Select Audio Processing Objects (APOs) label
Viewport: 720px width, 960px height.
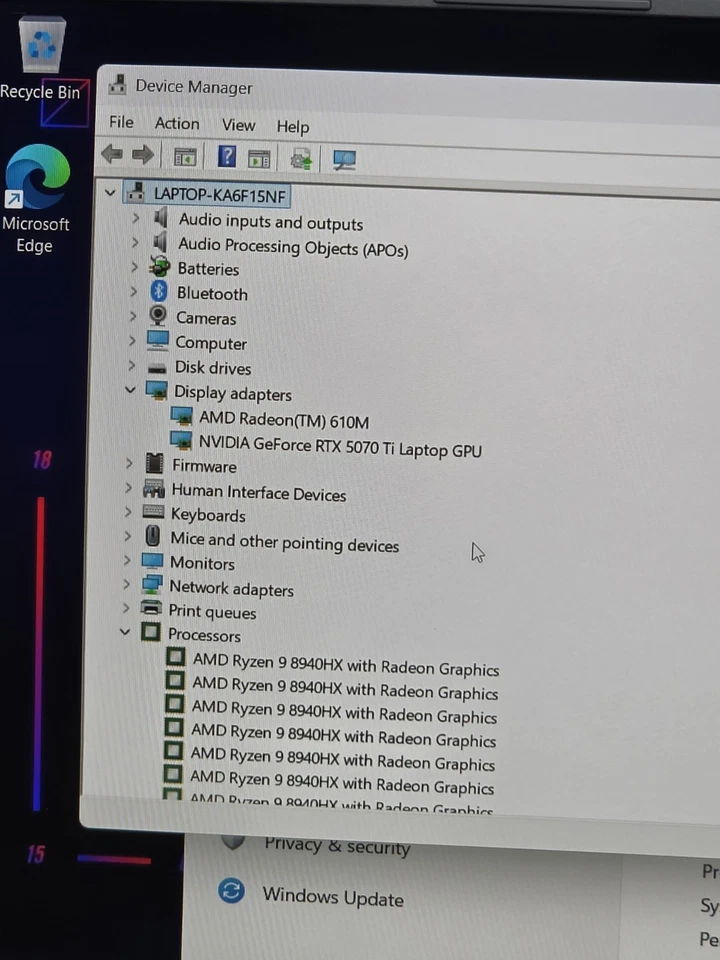point(293,247)
